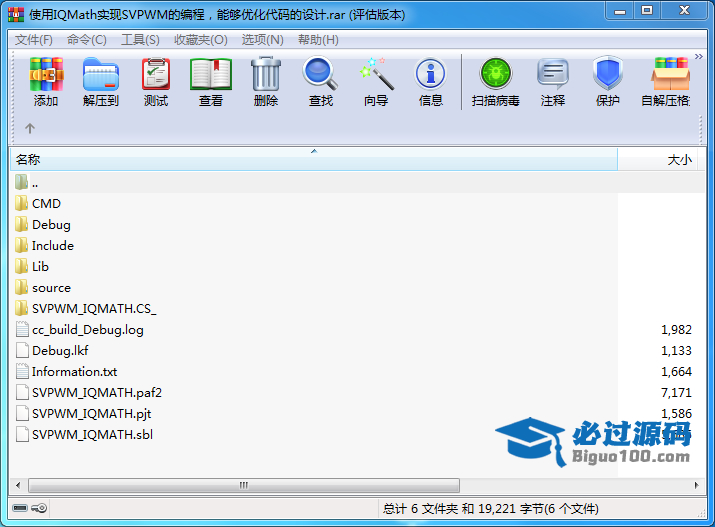This screenshot has width=715, height=527.
Task: Click the size value 1,664
Action: (676, 372)
